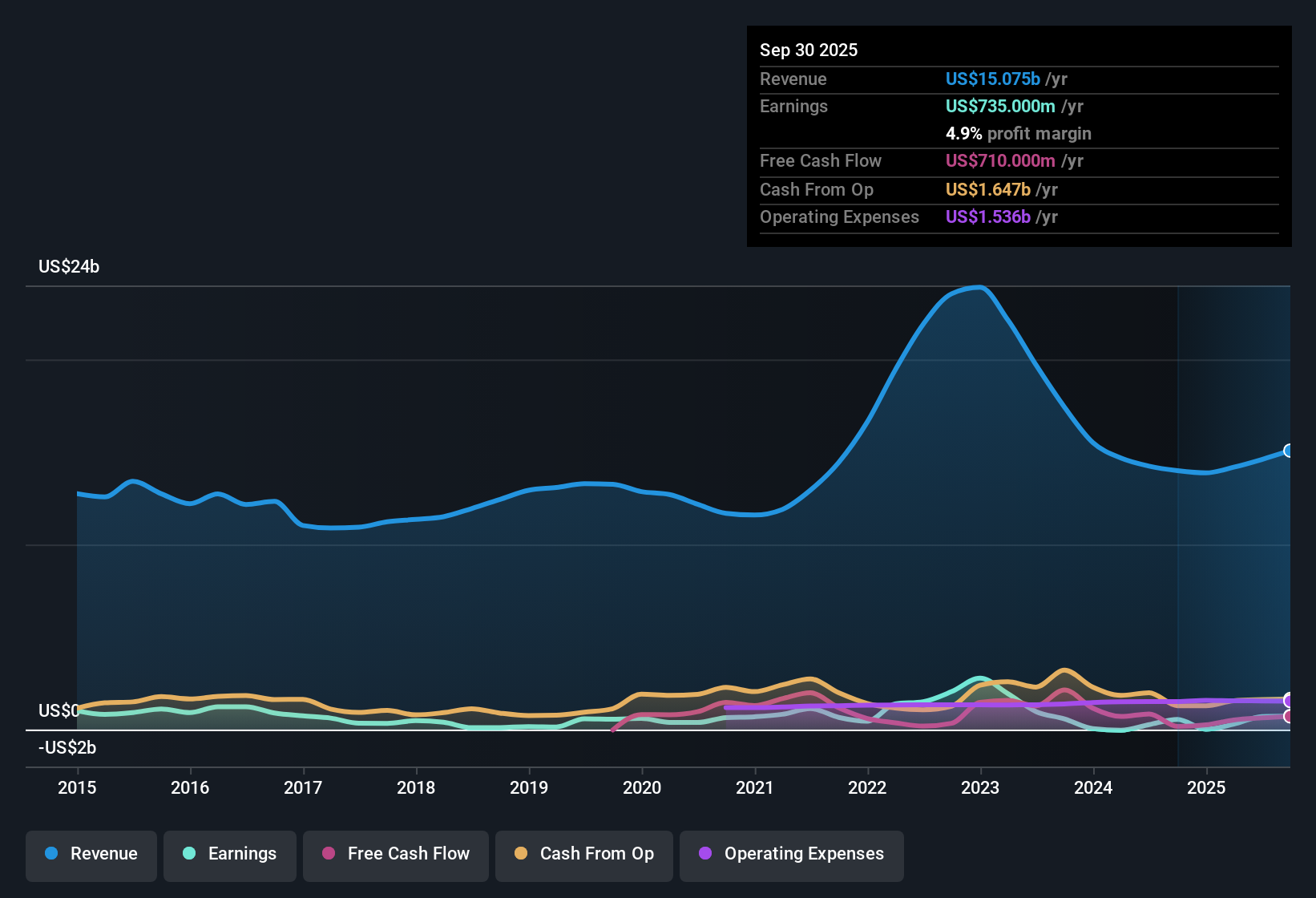
Task: Toggle the Revenue series via its blue legend icon
Action: click(50, 854)
